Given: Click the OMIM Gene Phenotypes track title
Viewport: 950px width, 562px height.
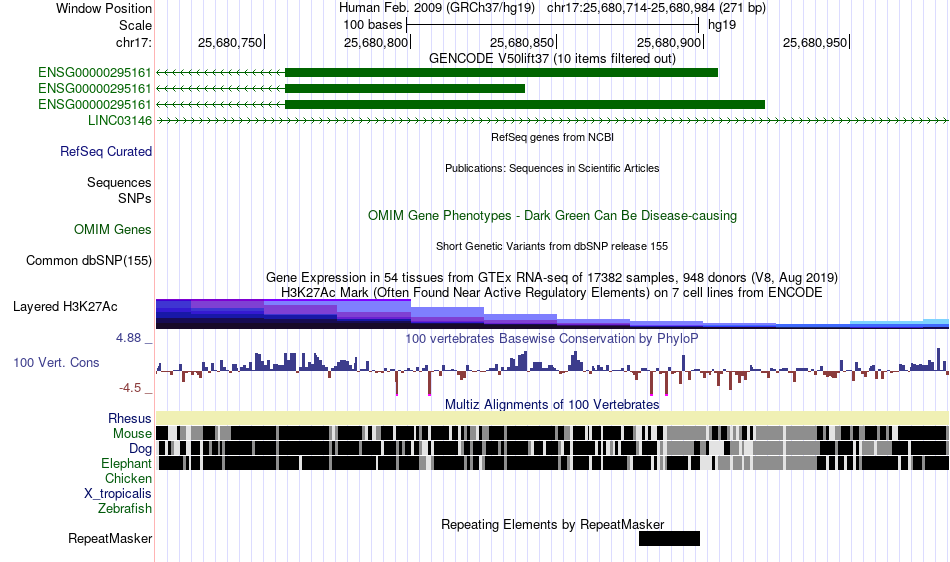Looking at the screenshot, I should click(x=553, y=216).
